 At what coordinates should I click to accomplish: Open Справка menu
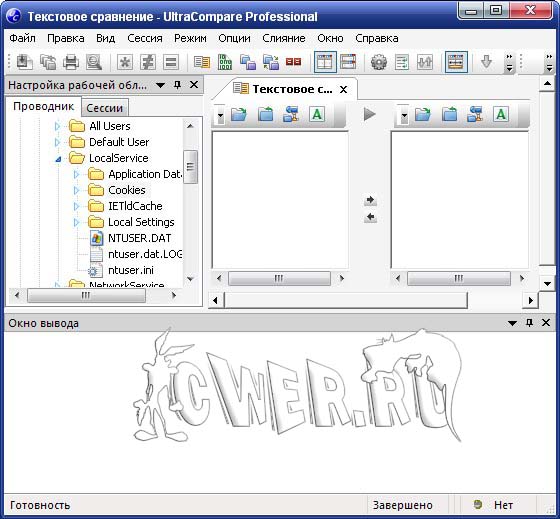(x=377, y=38)
